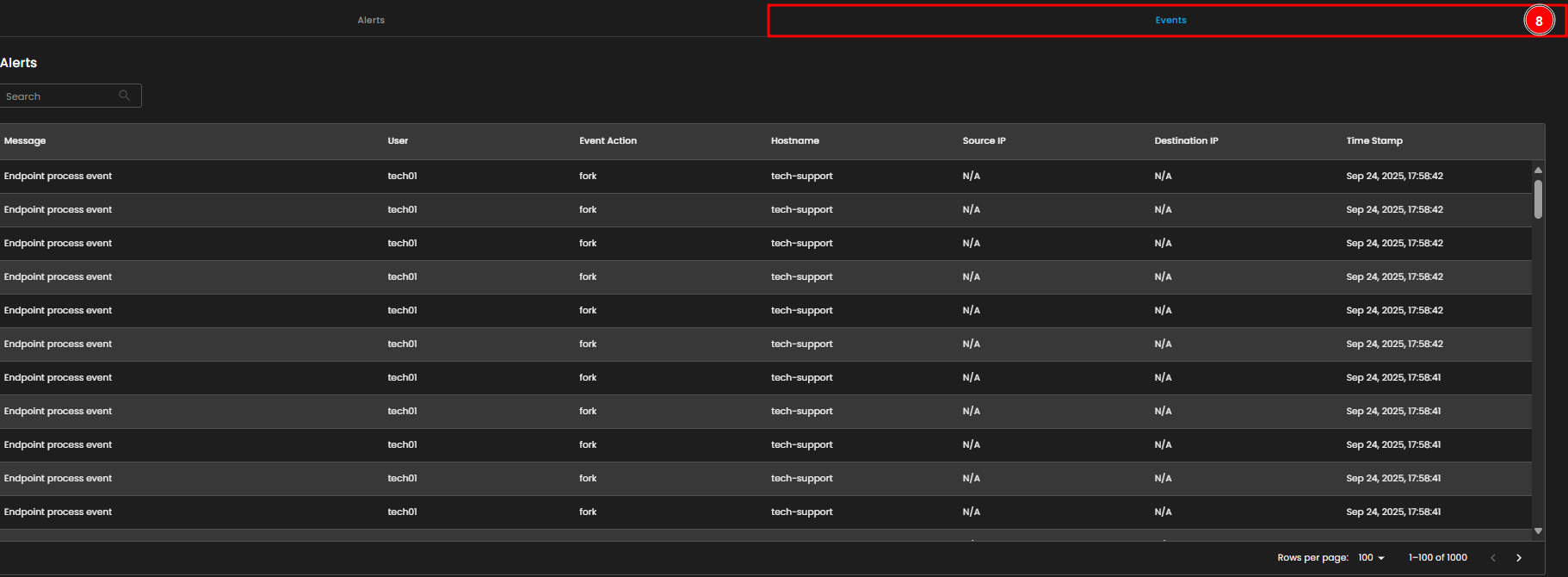Sort by Hostname column header

[794, 141]
